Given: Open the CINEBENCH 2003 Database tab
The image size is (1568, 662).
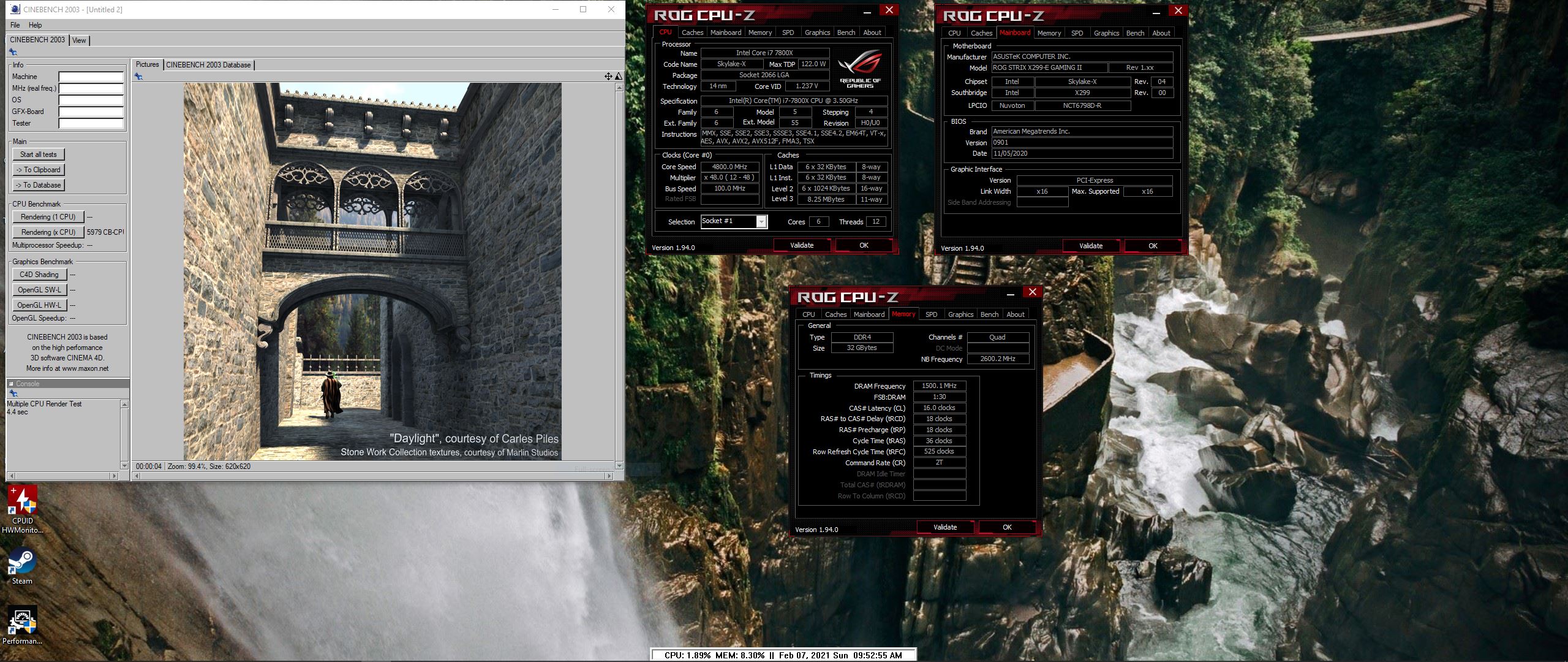Looking at the screenshot, I should 208,65.
